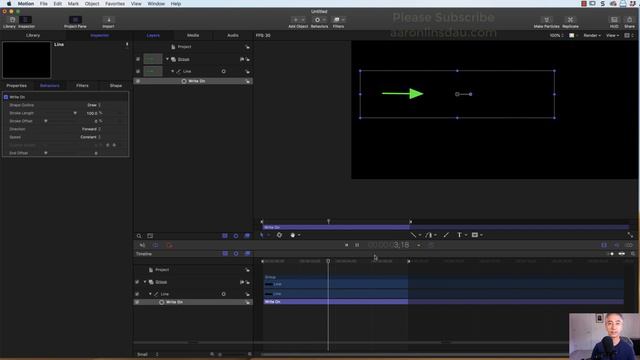Select the Pan hand tool
Viewport: 640px width, 360px height.
(x=294, y=235)
